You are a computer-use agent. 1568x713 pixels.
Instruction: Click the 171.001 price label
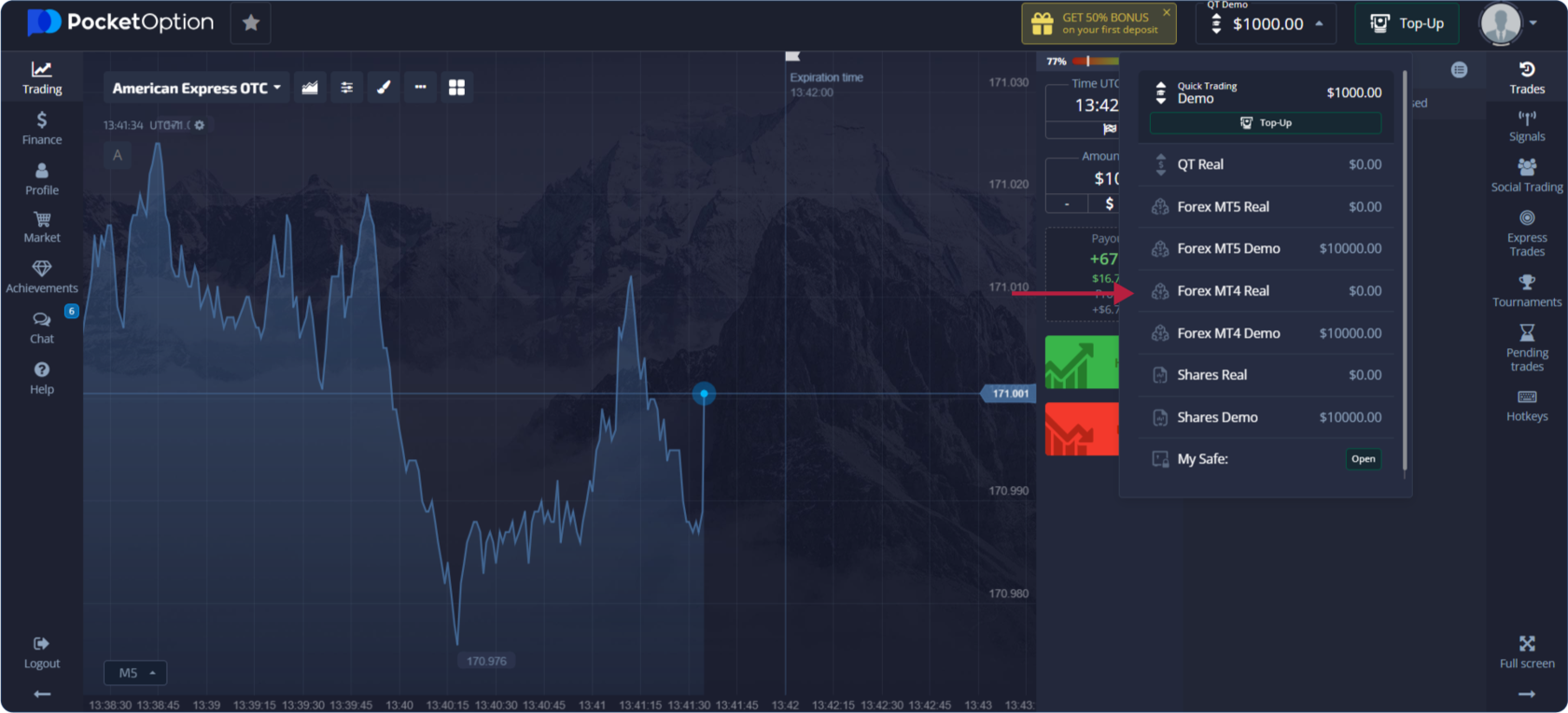pos(1009,394)
